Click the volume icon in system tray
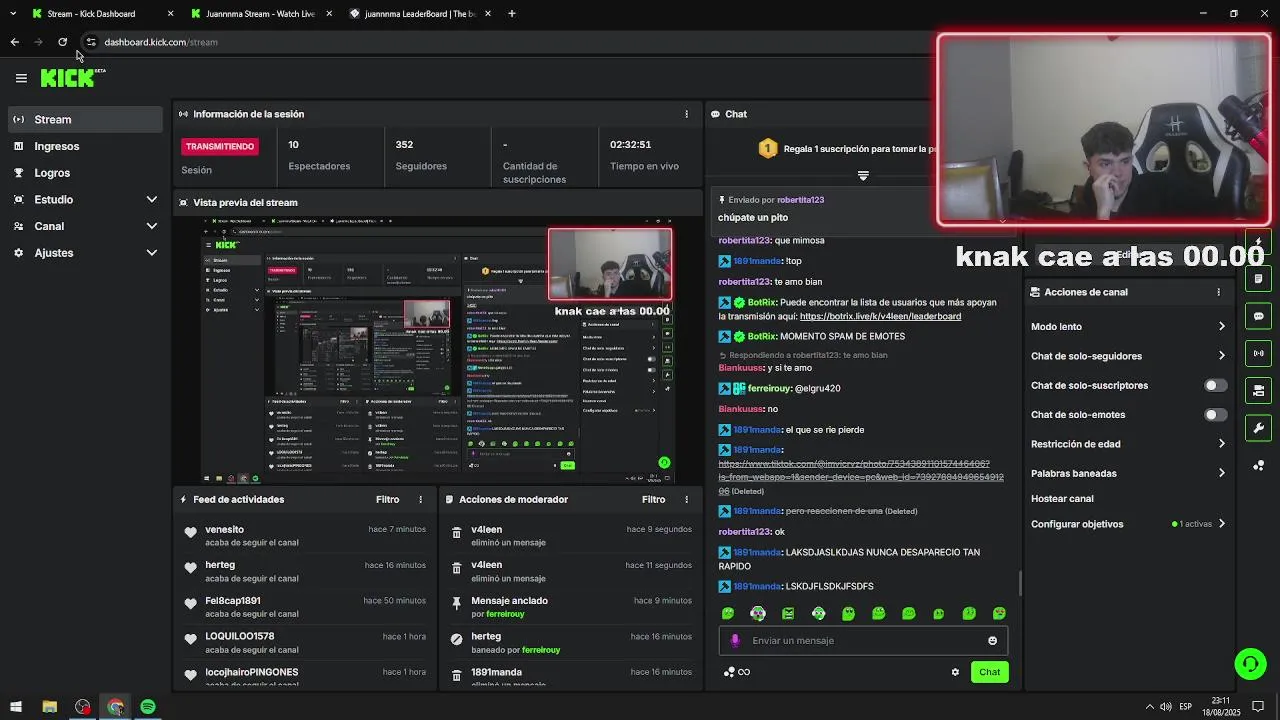1280x720 pixels. (x=1166, y=707)
